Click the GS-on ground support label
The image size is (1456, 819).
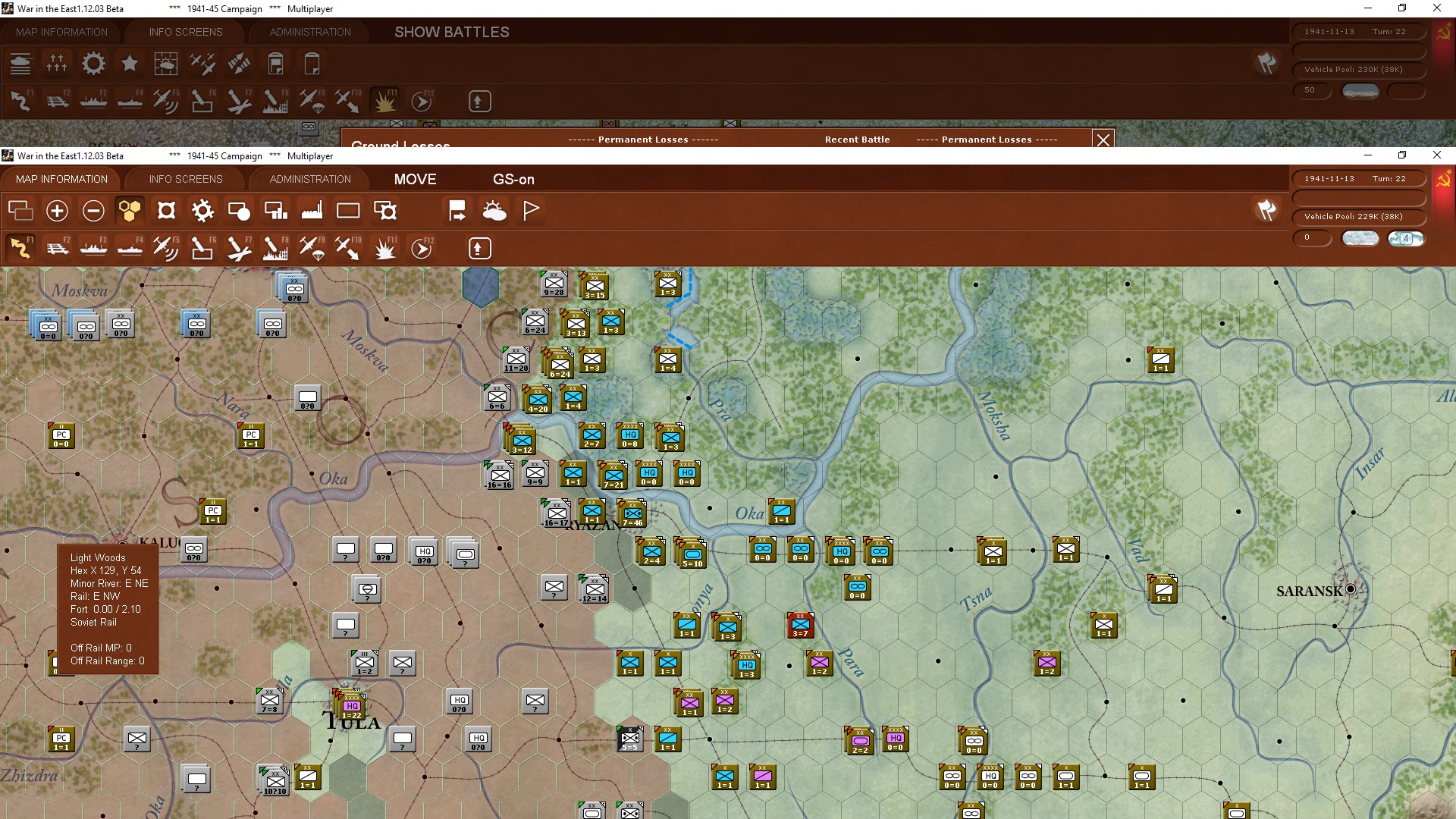tap(513, 179)
